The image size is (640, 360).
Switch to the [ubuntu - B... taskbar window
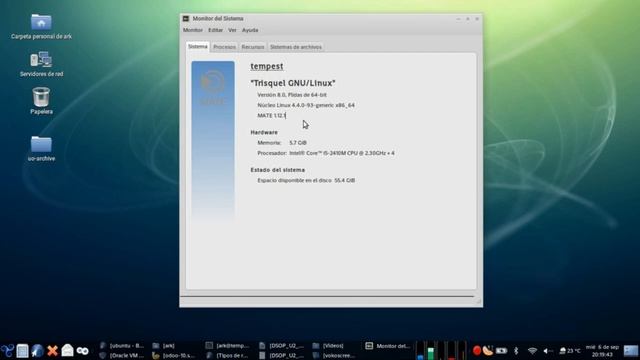(x=122, y=346)
